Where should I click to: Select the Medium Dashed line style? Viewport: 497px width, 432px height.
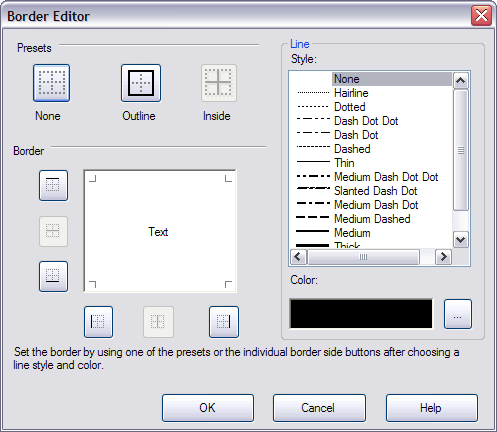(x=371, y=219)
